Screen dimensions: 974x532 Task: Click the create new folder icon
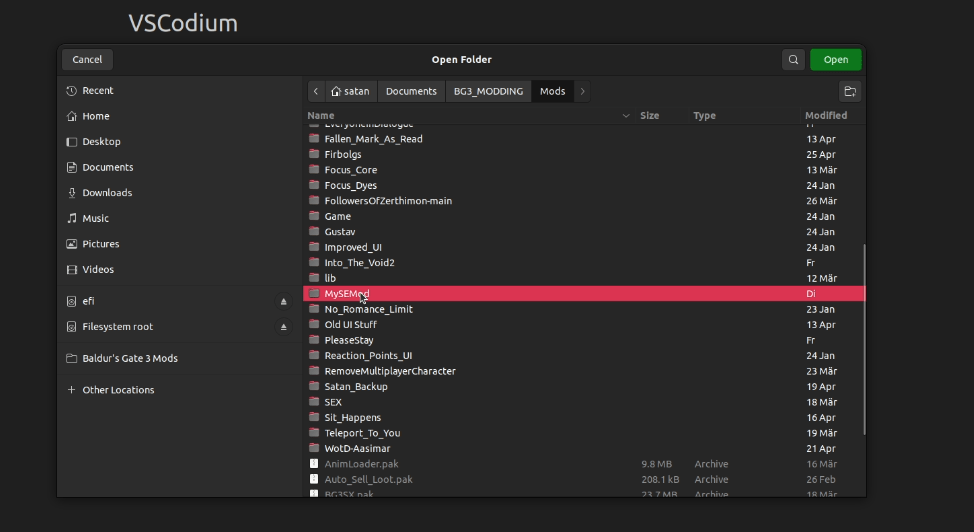coord(850,91)
